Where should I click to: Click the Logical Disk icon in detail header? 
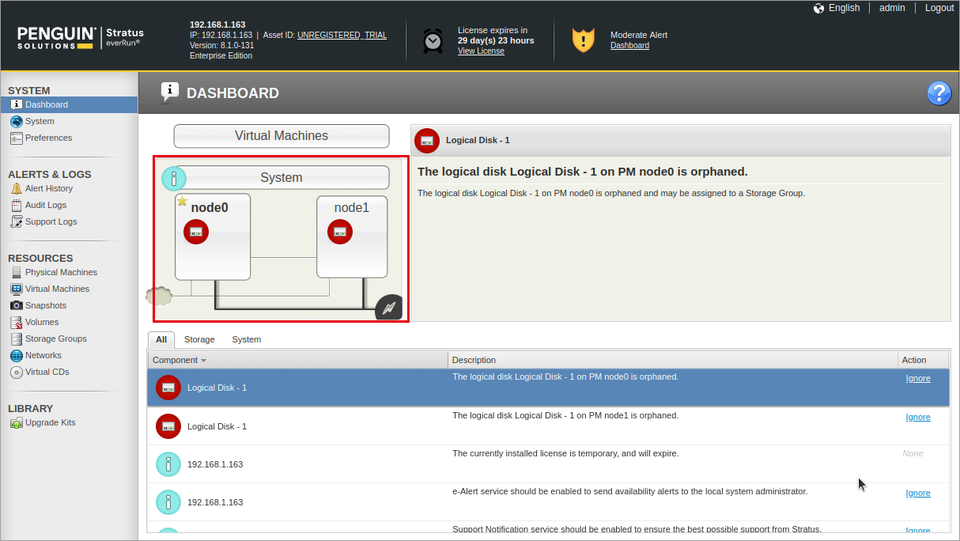pos(427,141)
